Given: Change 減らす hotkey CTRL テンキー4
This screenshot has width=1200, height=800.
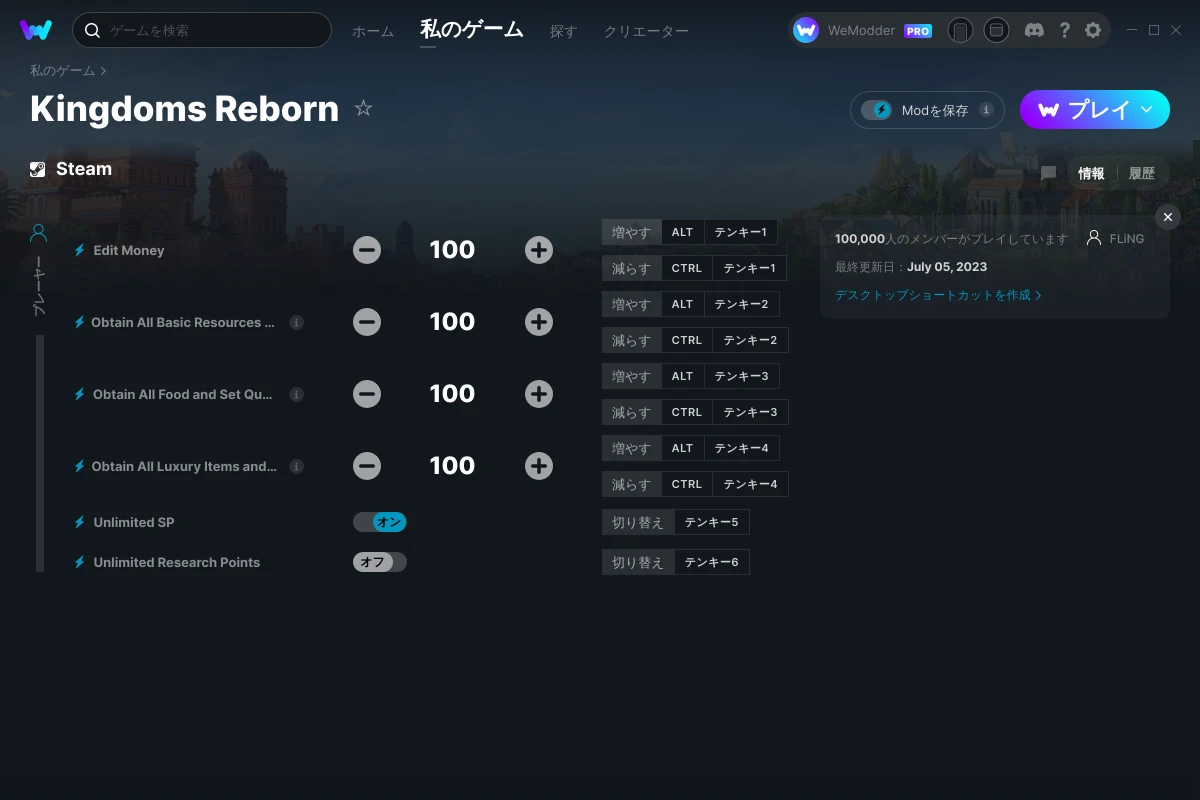Looking at the screenshot, I should click(695, 484).
